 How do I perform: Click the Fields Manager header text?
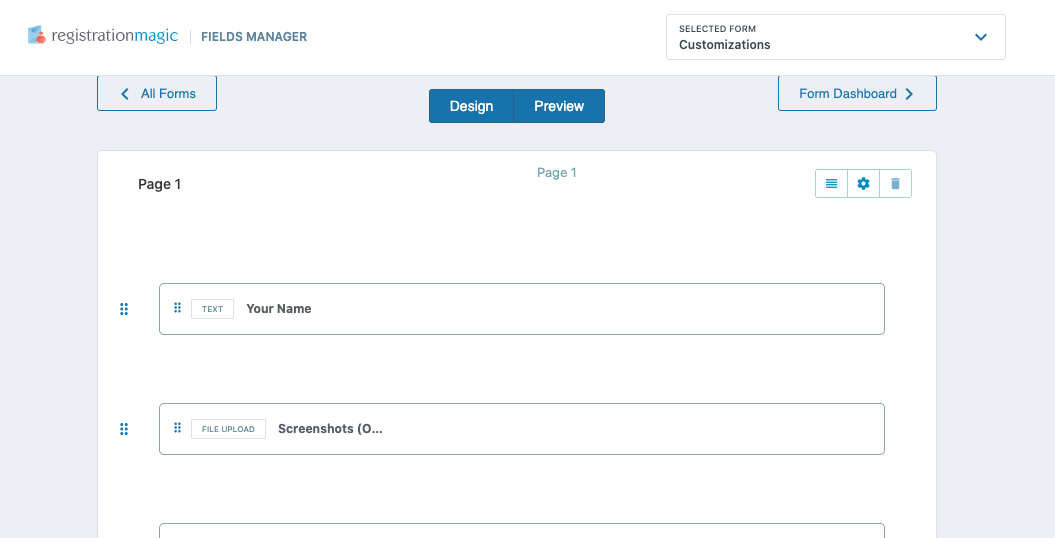(x=254, y=37)
